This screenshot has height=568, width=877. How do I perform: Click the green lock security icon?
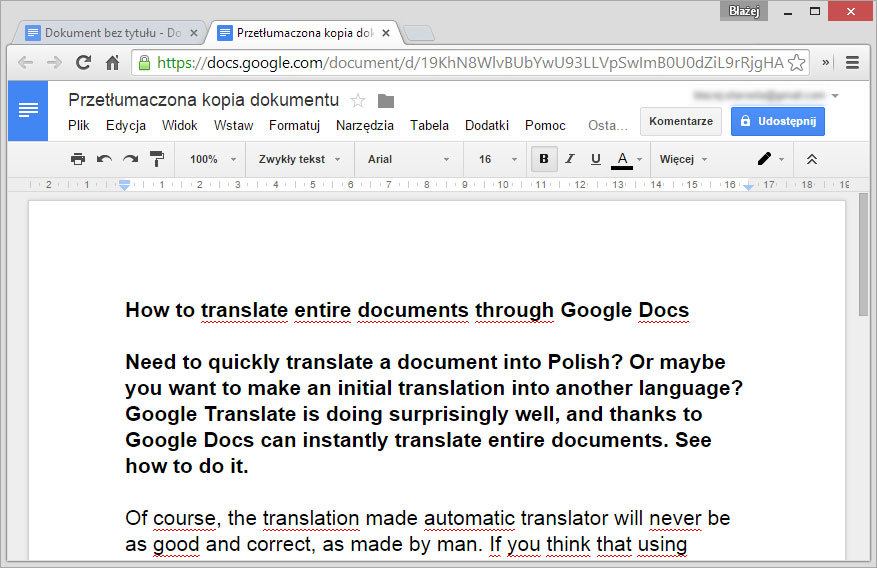[144, 63]
